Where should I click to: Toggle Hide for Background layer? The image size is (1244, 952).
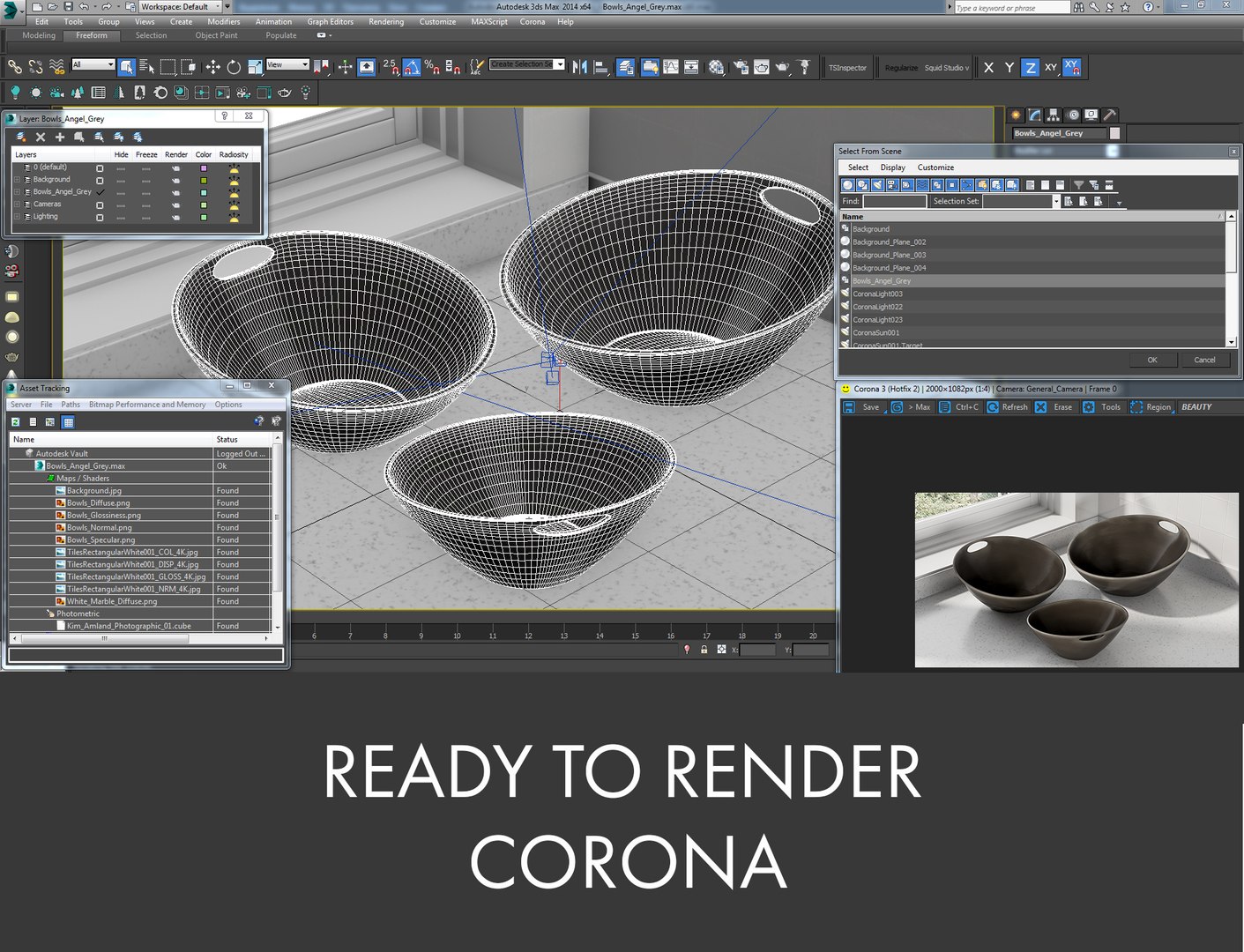pos(121,180)
